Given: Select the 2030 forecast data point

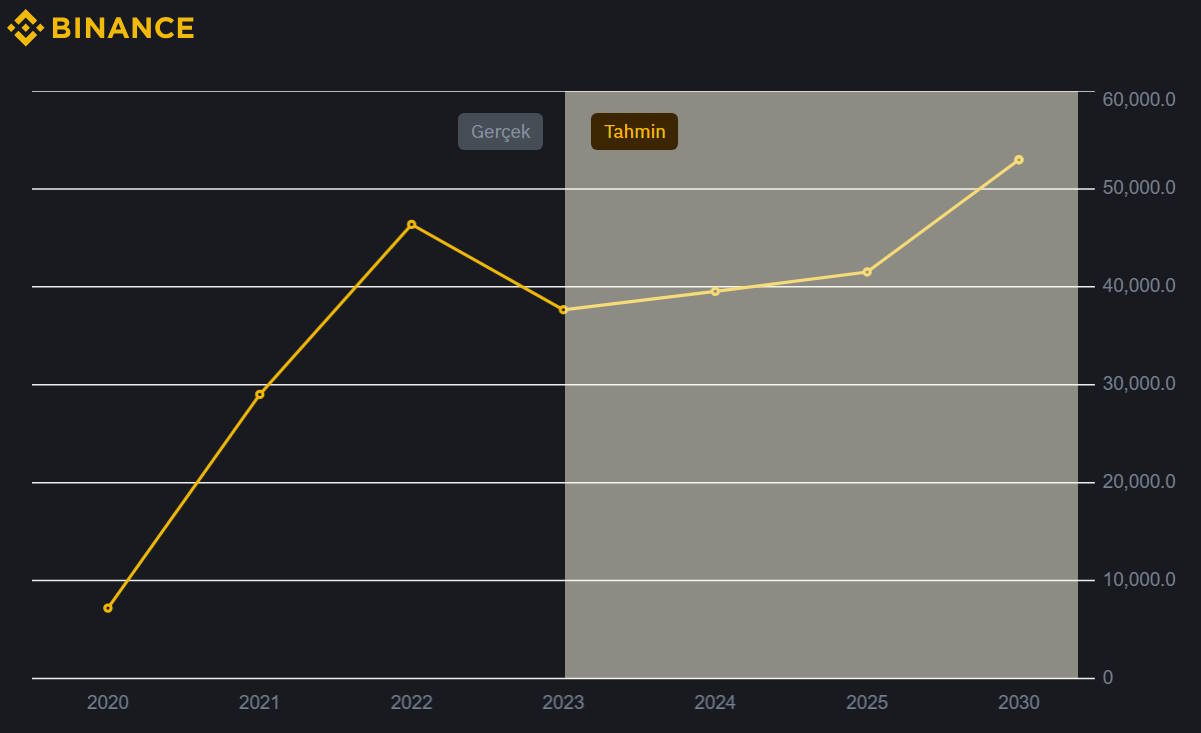Looking at the screenshot, I should 1019,159.
